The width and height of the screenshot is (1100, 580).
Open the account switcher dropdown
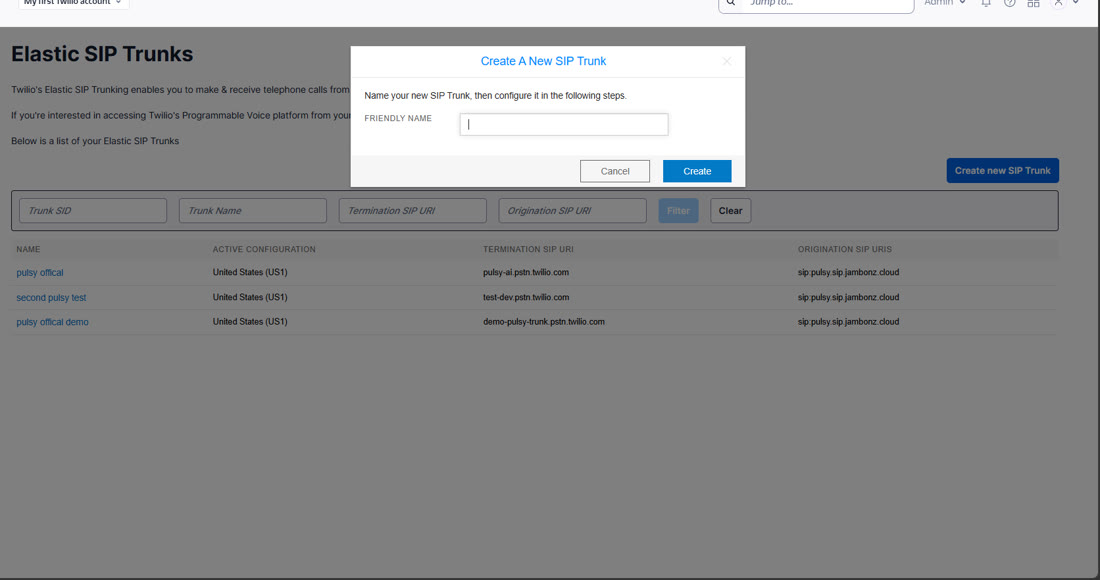(x=73, y=3)
